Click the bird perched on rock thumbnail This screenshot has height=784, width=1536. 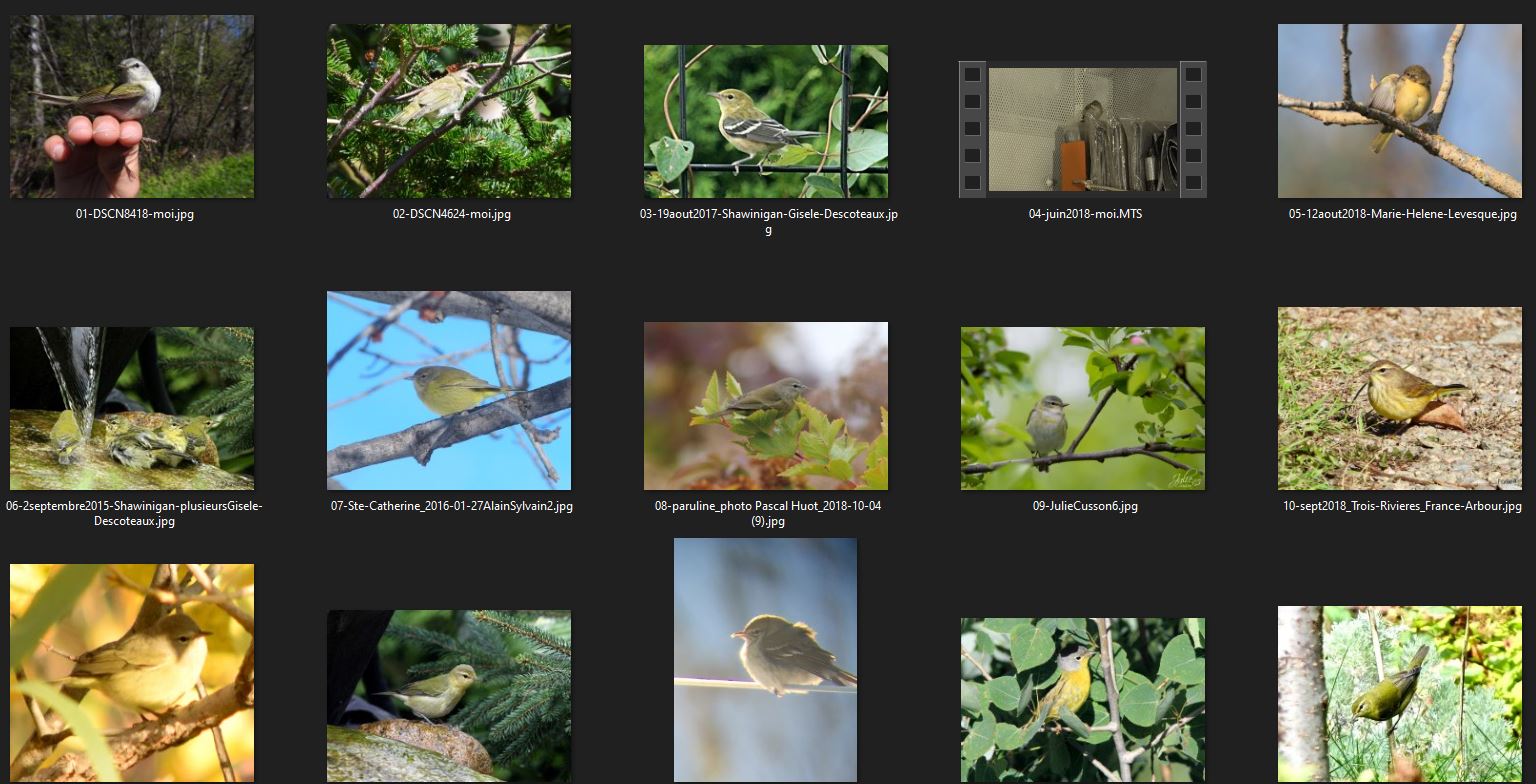[x=449, y=695]
